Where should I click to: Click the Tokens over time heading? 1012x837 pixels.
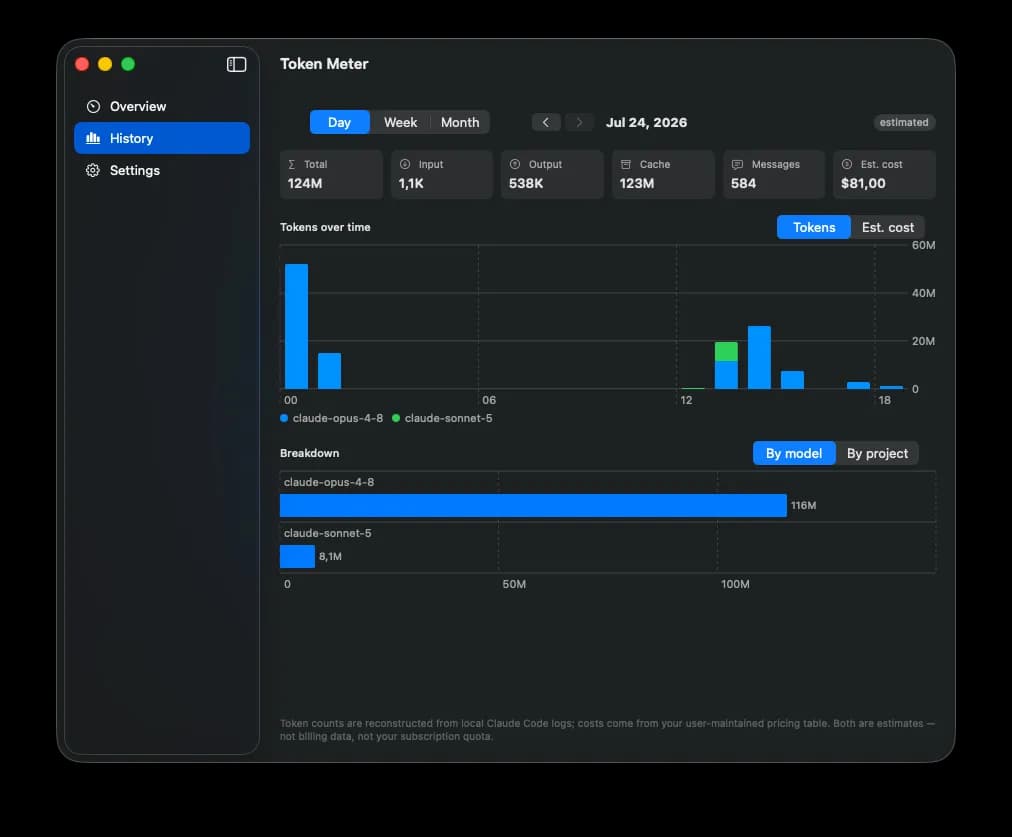[325, 227]
